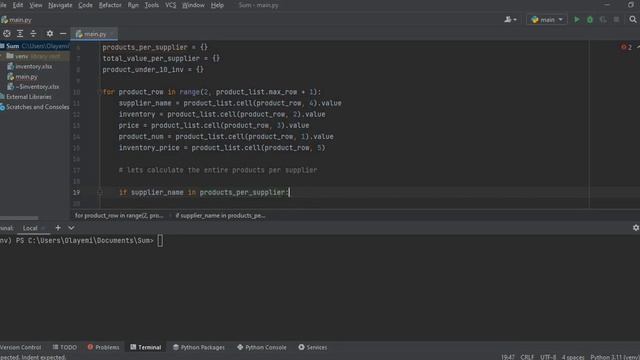Image resolution: width=640 pixels, height=360 pixels.
Task: Open the Problems tool window
Action: (103, 347)
